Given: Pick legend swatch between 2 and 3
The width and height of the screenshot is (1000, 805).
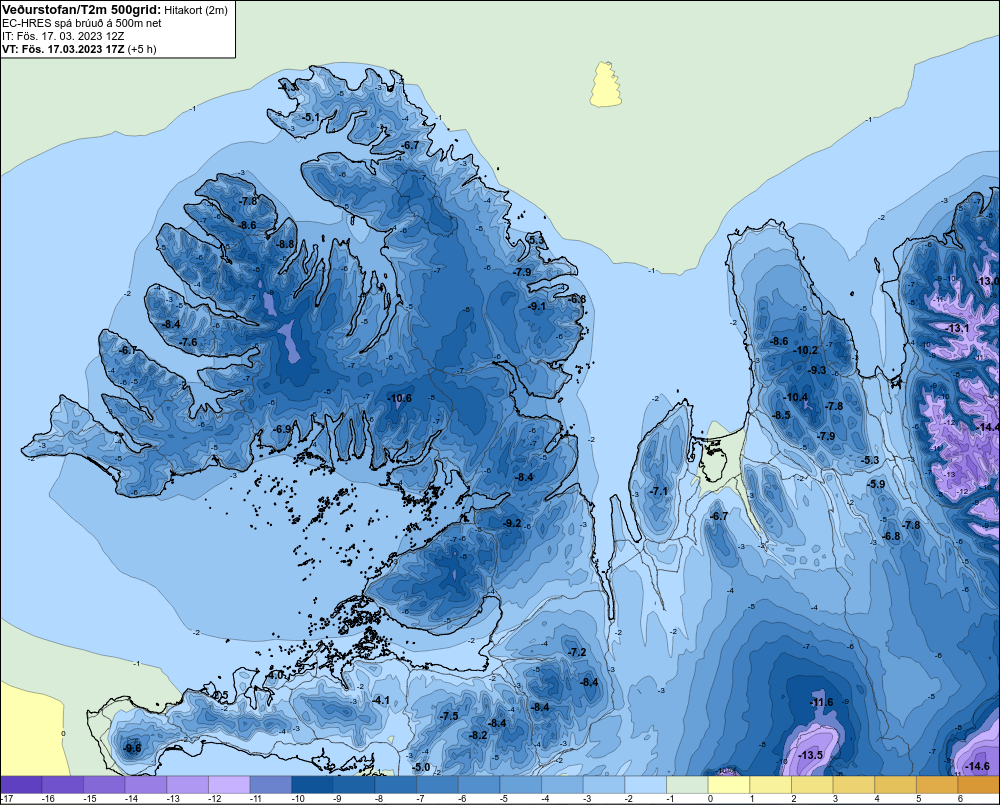Looking at the screenshot, I should tap(812, 785).
